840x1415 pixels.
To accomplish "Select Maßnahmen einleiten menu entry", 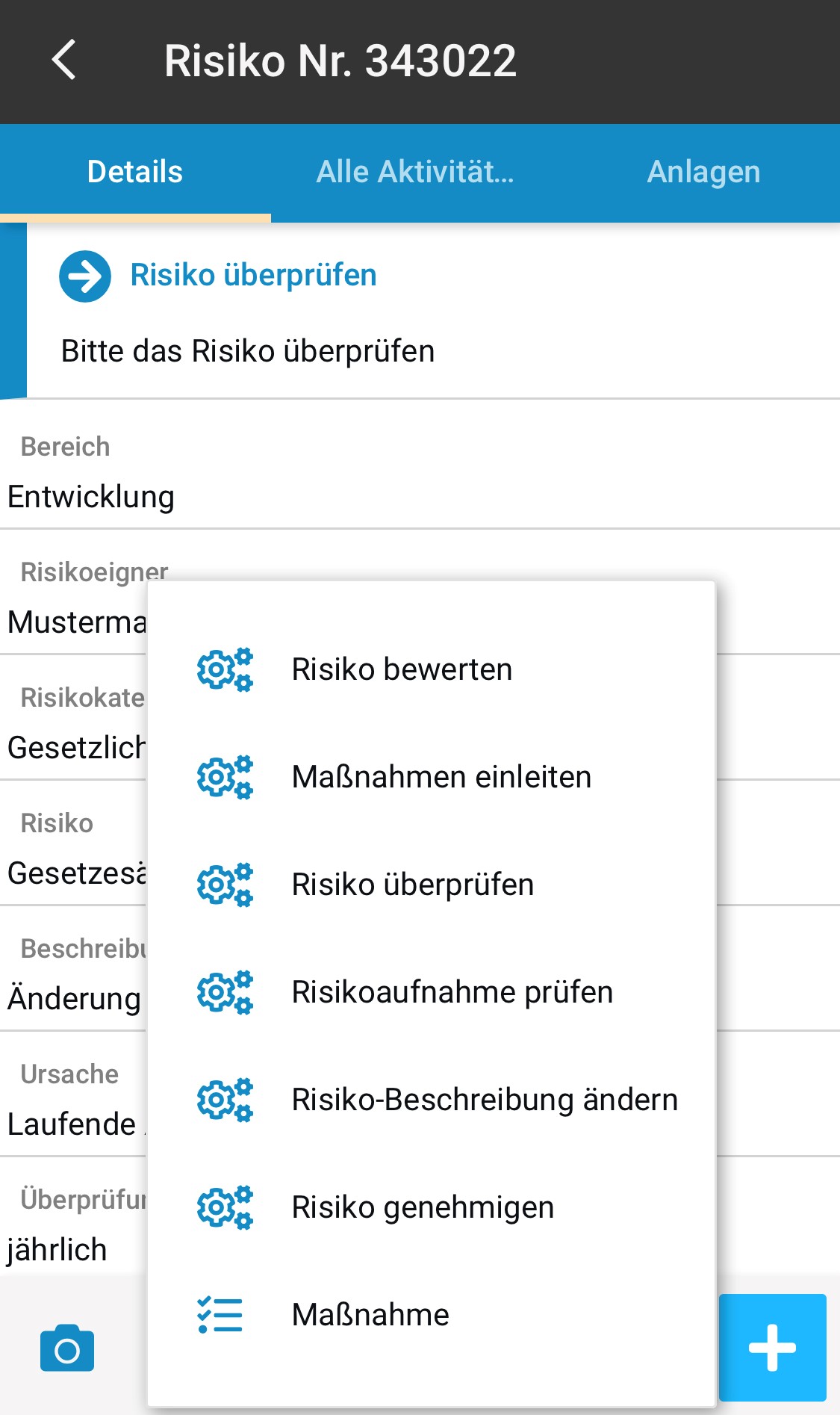I will [x=441, y=777].
